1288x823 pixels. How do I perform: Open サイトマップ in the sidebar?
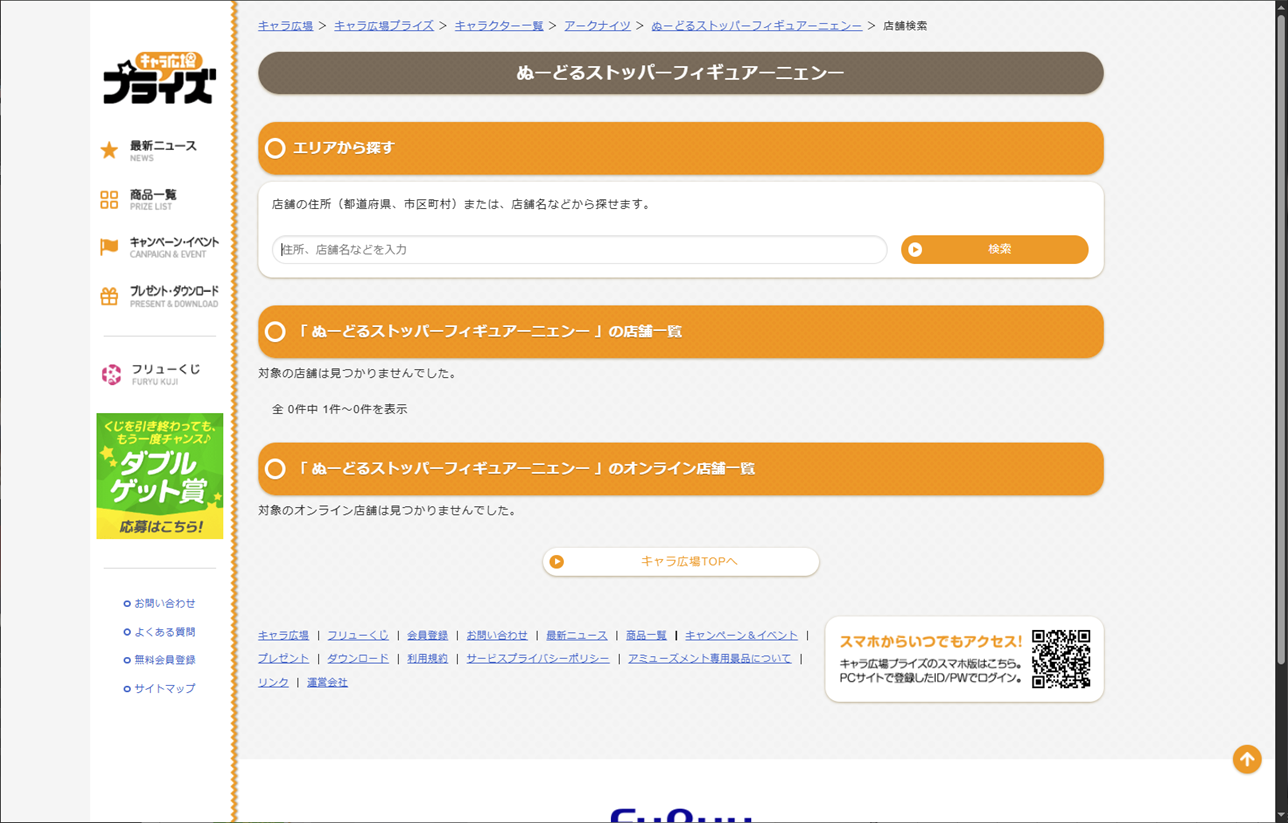[165, 689]
